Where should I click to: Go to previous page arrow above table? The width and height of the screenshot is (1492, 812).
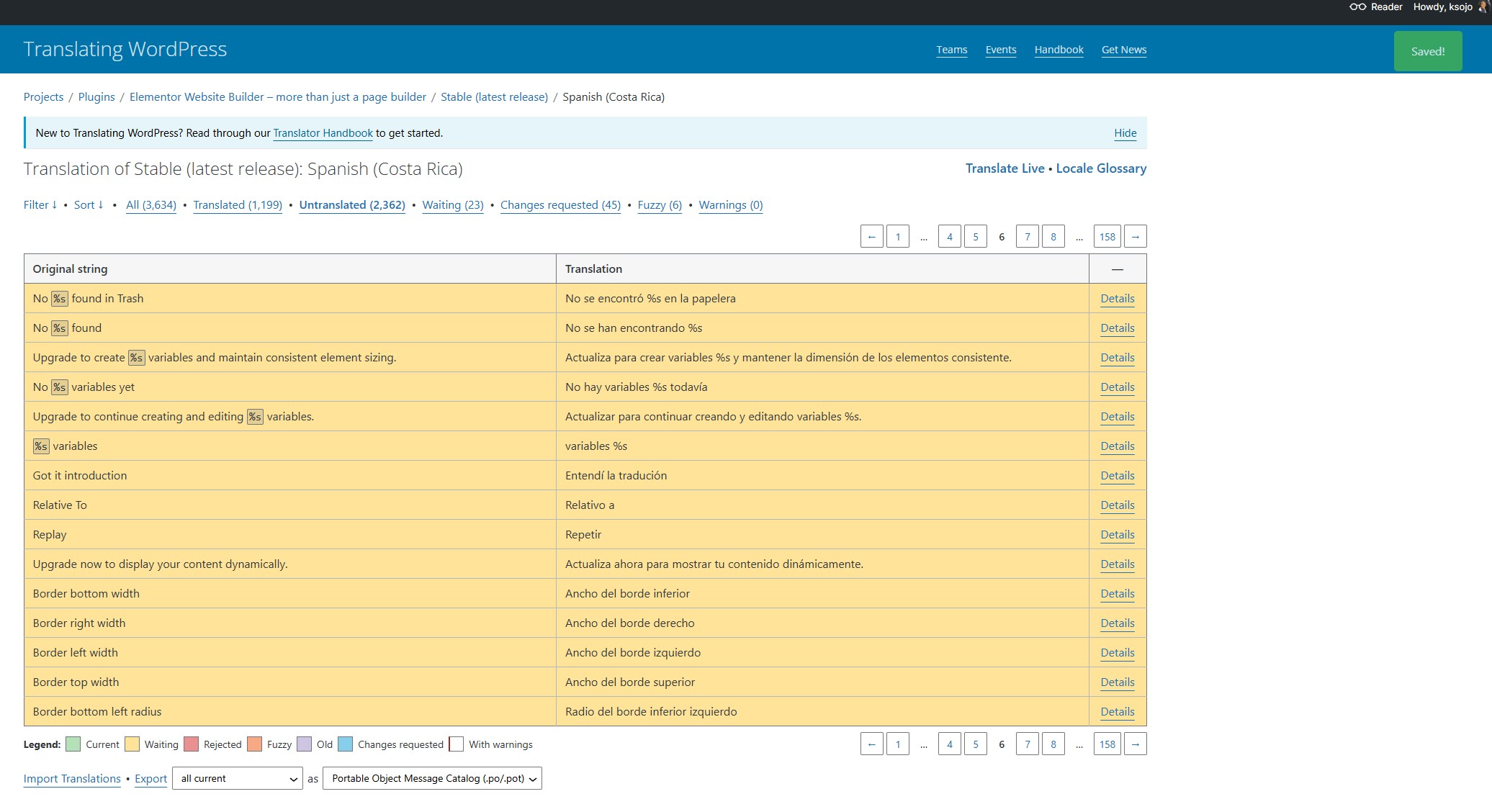click(x=871, y=237)
